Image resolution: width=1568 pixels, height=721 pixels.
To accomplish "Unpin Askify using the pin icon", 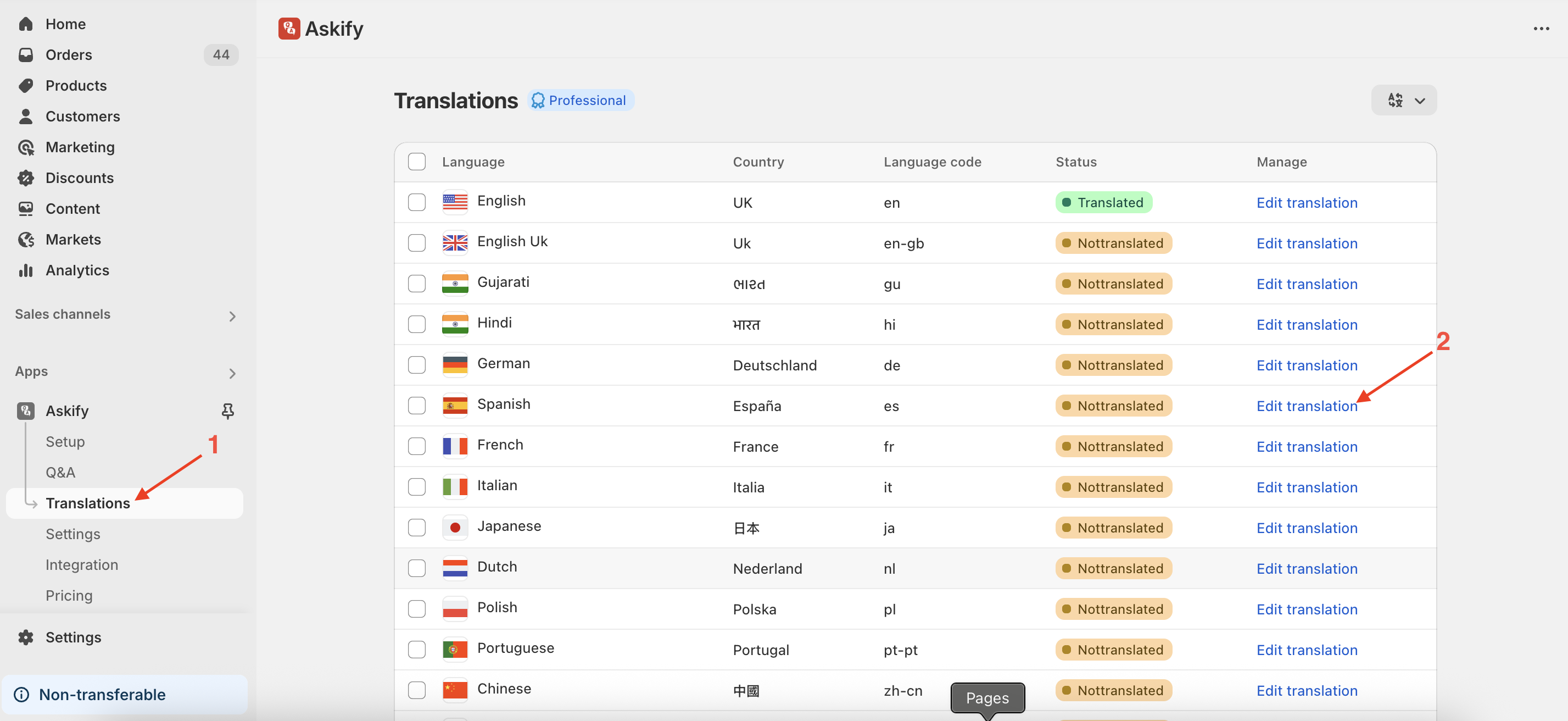I will click(x=228, y=411).
